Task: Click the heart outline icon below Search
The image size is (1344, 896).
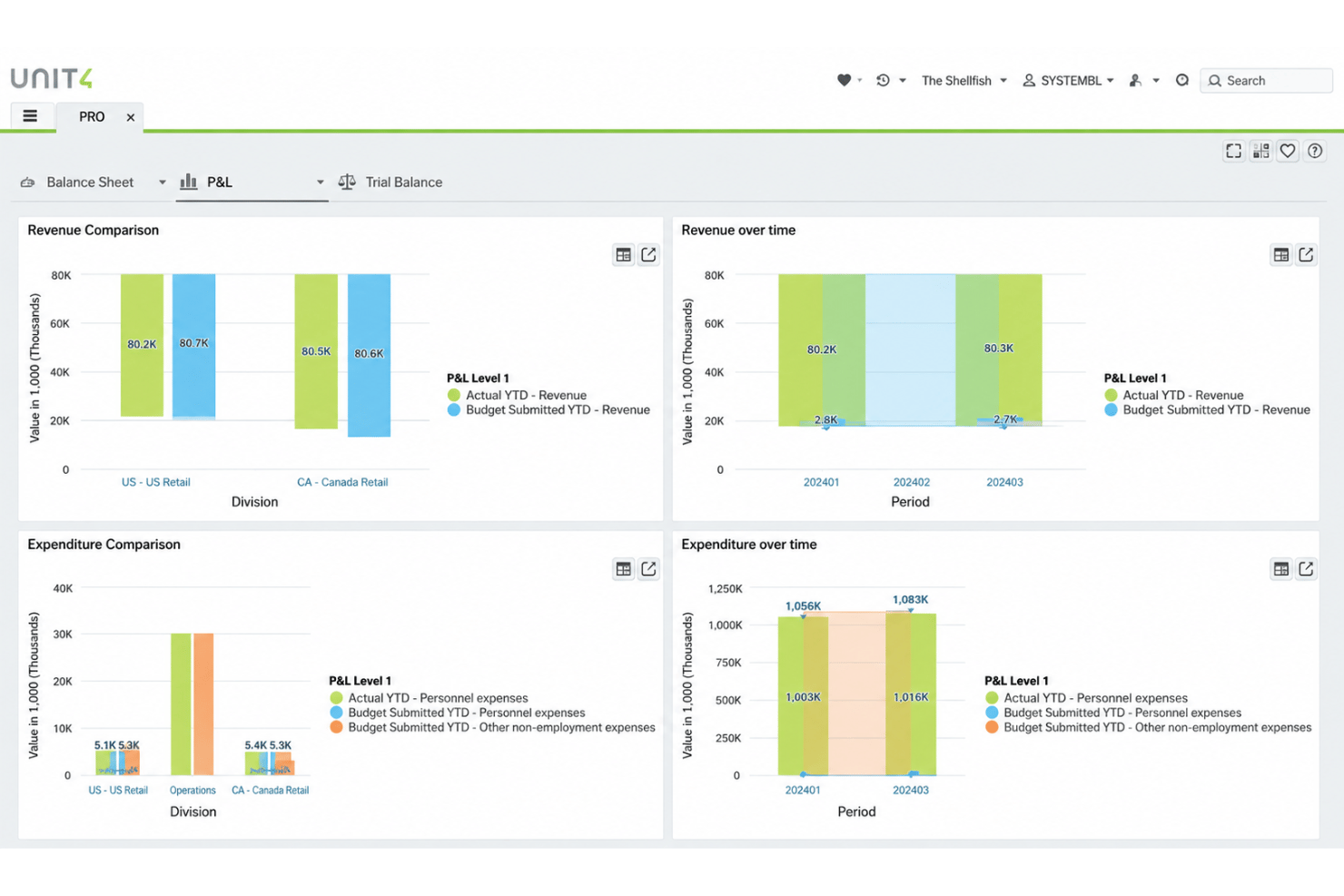Action: [1288, 152]
